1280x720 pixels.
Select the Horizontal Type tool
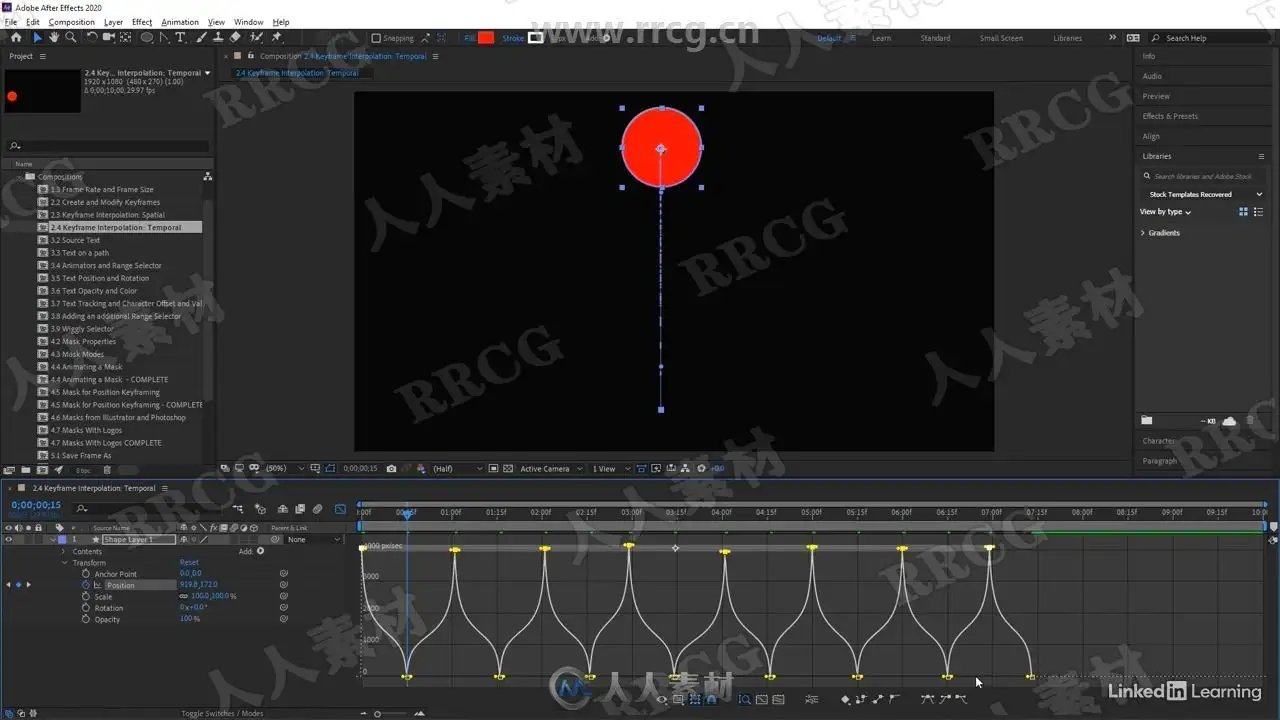tap(180, 37)
